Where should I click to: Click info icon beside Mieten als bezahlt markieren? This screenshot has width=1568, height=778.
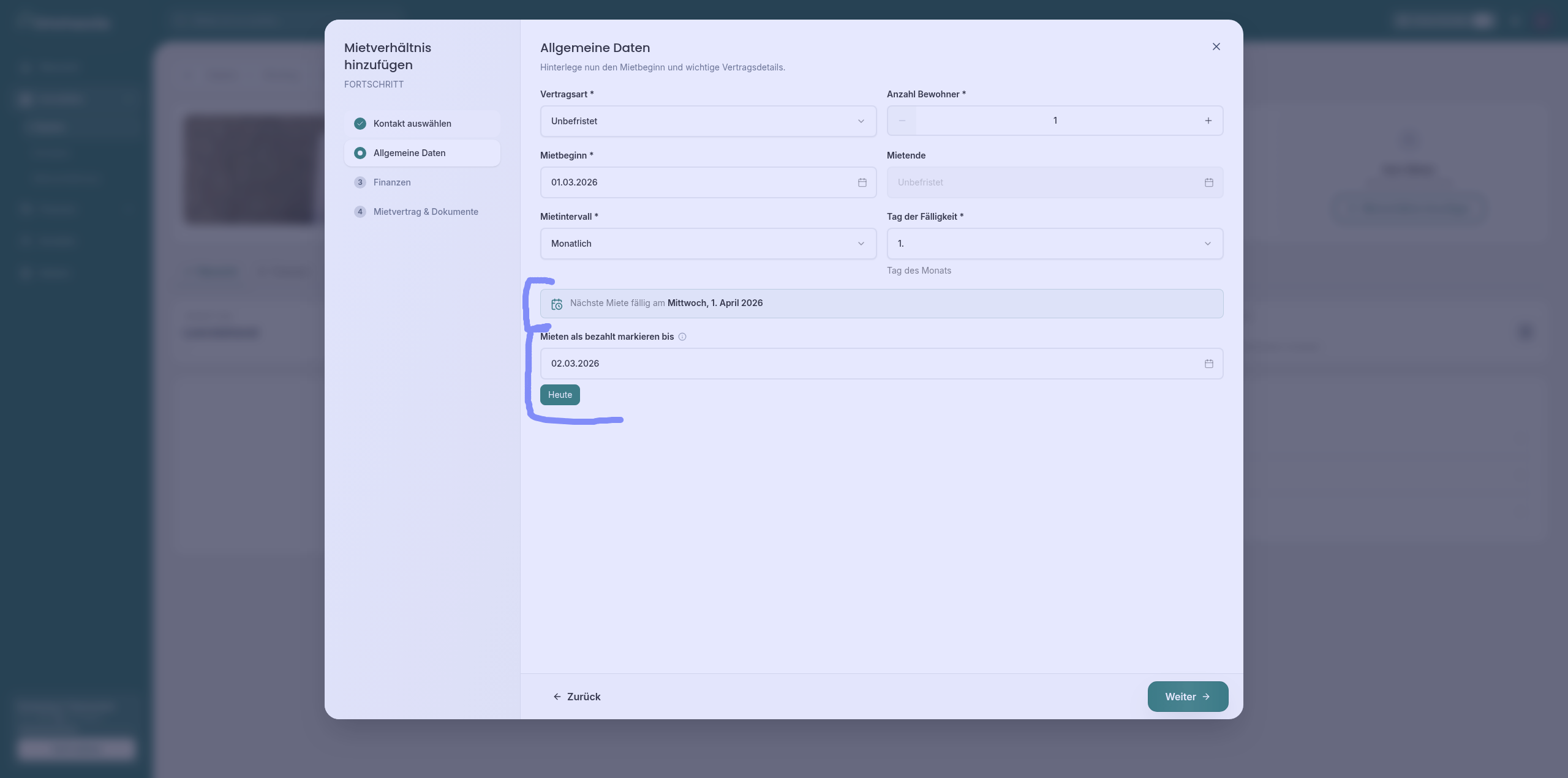click(682, 337)
